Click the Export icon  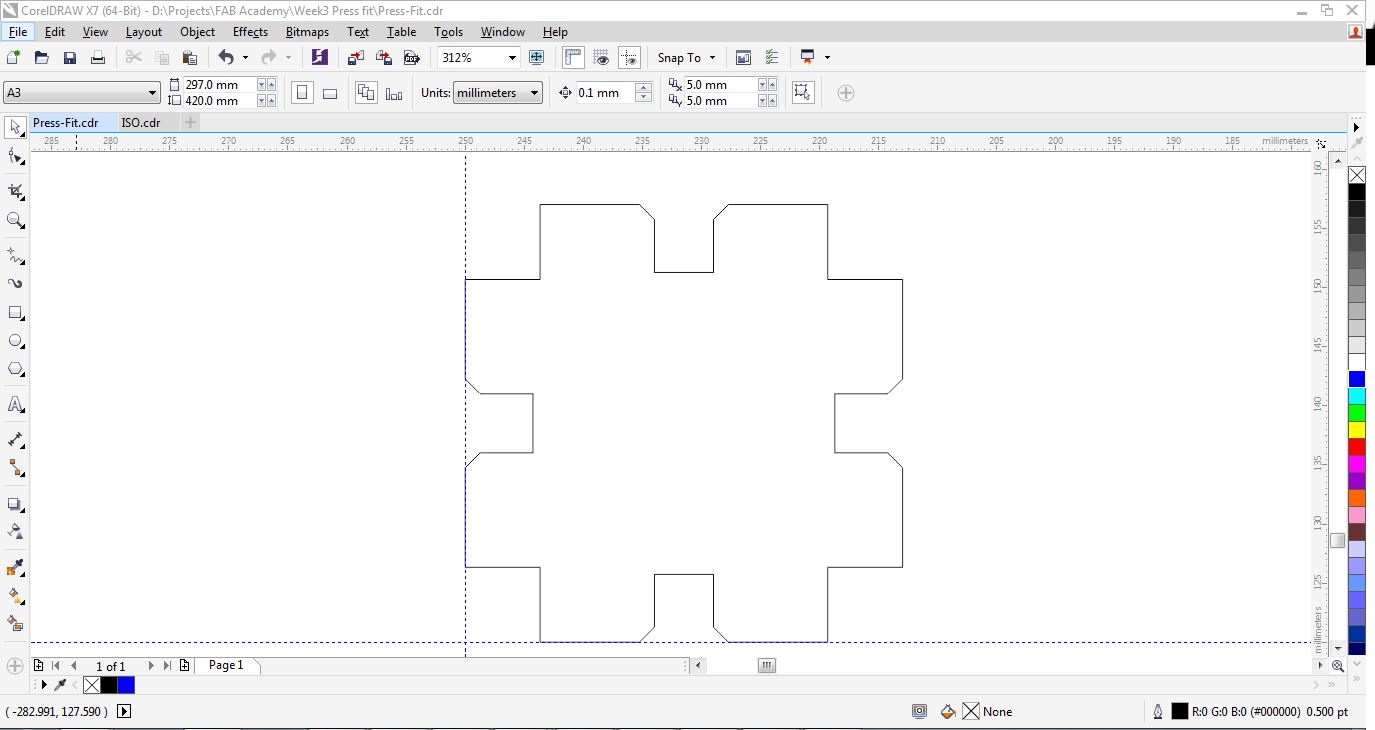click(383, 58)
